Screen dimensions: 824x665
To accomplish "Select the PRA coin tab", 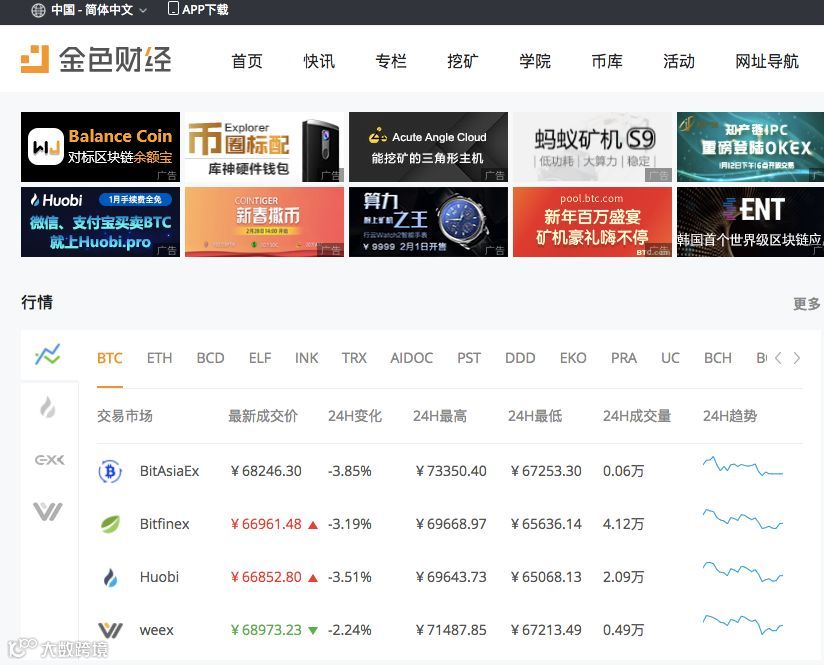I will (624, 359).
